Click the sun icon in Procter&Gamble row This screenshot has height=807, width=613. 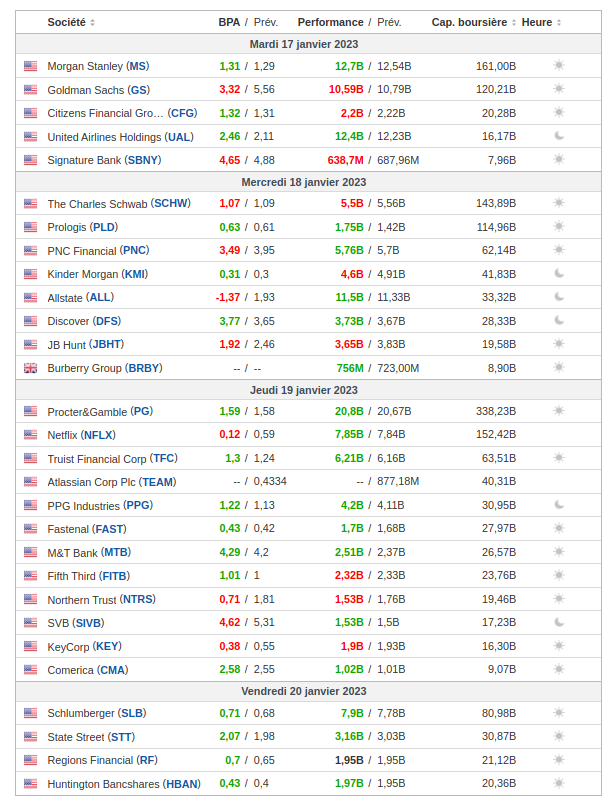pos(559,411)
